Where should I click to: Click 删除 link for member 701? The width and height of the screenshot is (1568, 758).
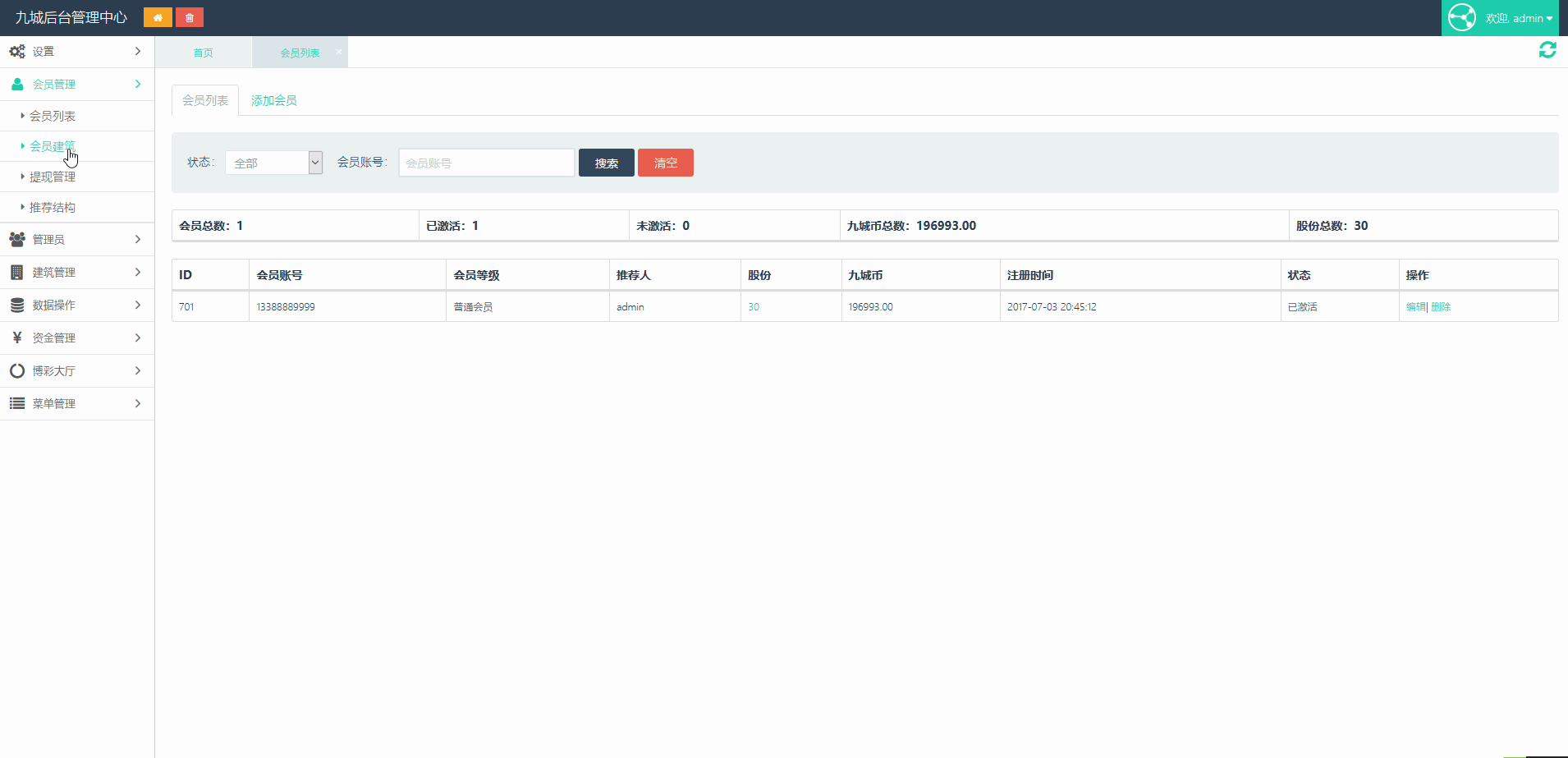point(1441,306)
